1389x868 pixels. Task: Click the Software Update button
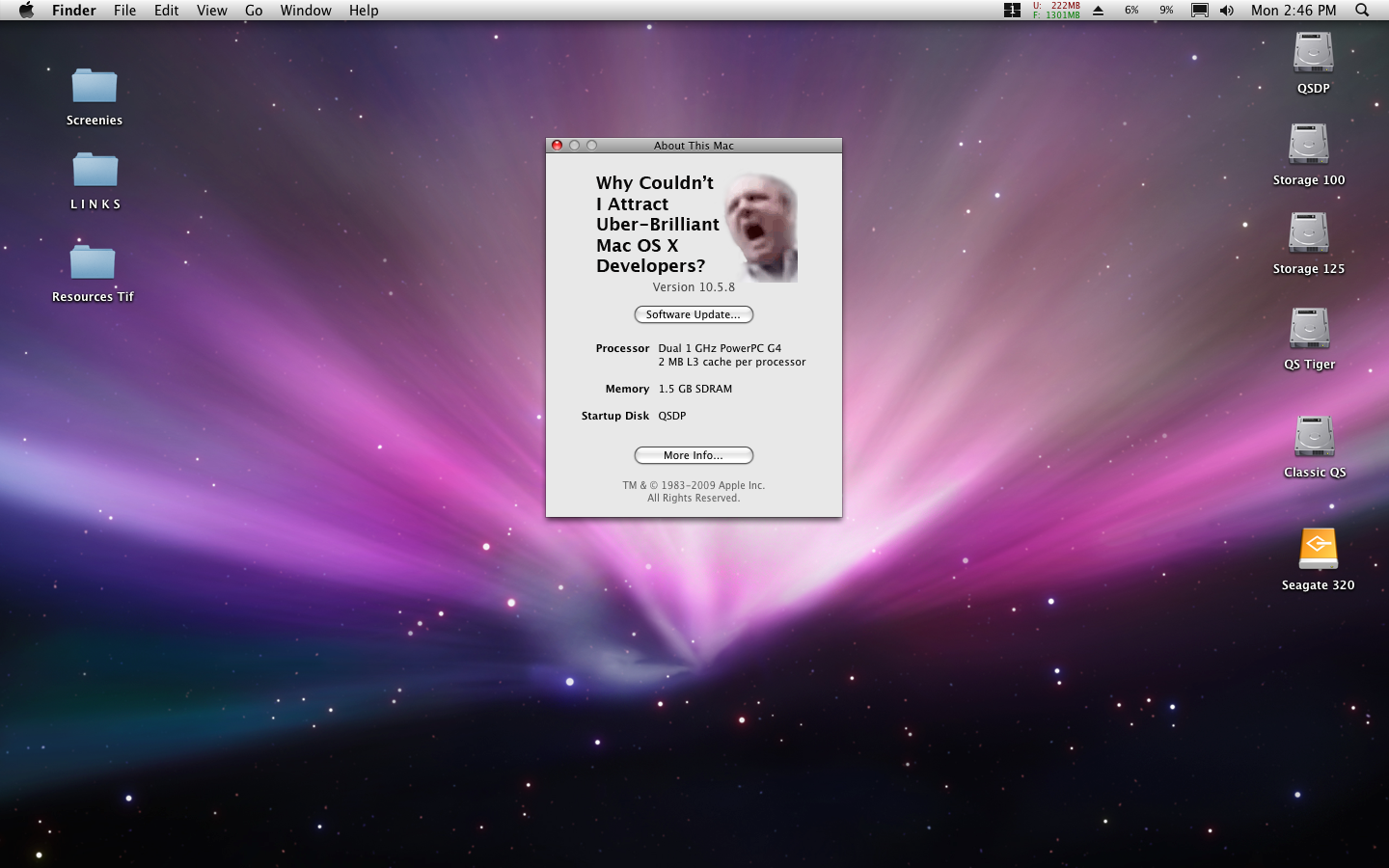click(x=694, y=314)
